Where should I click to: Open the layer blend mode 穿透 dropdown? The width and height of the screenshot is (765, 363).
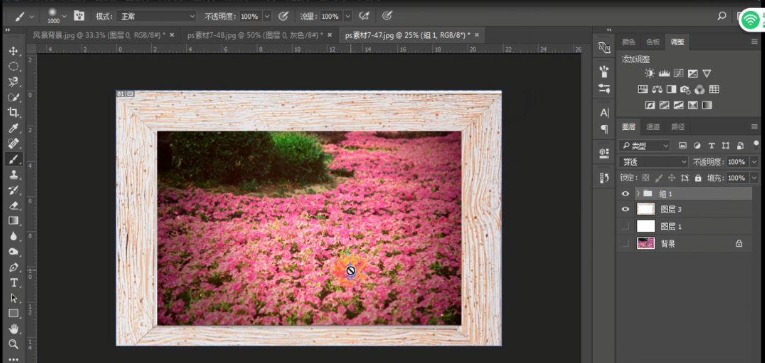tap(653, 161)
